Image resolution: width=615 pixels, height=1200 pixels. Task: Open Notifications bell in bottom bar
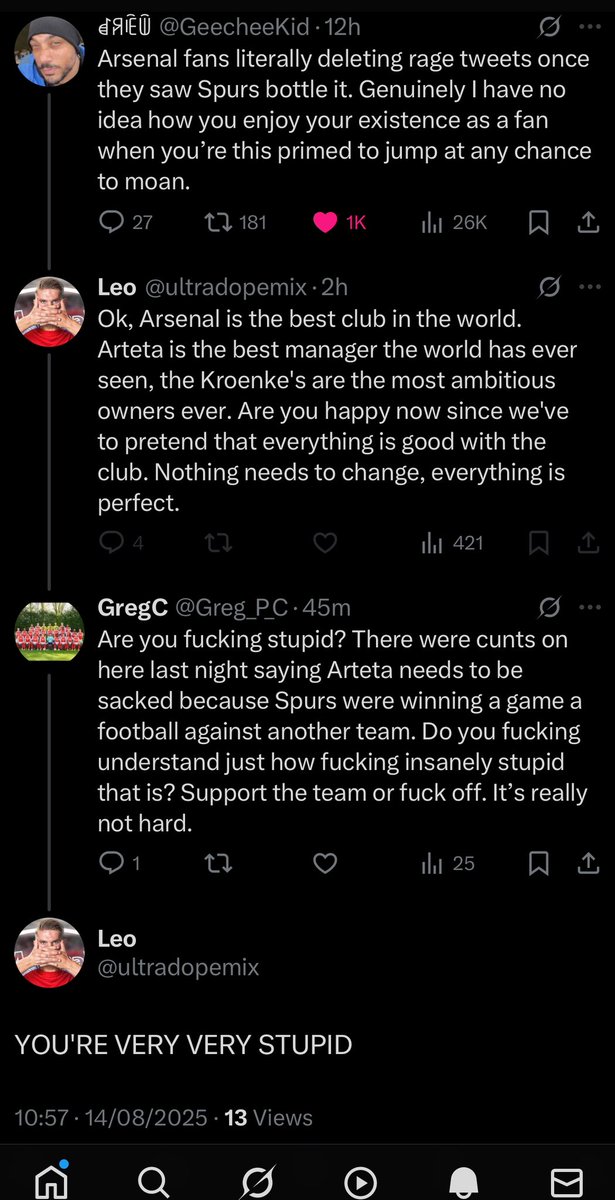click(x=463, y=1180)
